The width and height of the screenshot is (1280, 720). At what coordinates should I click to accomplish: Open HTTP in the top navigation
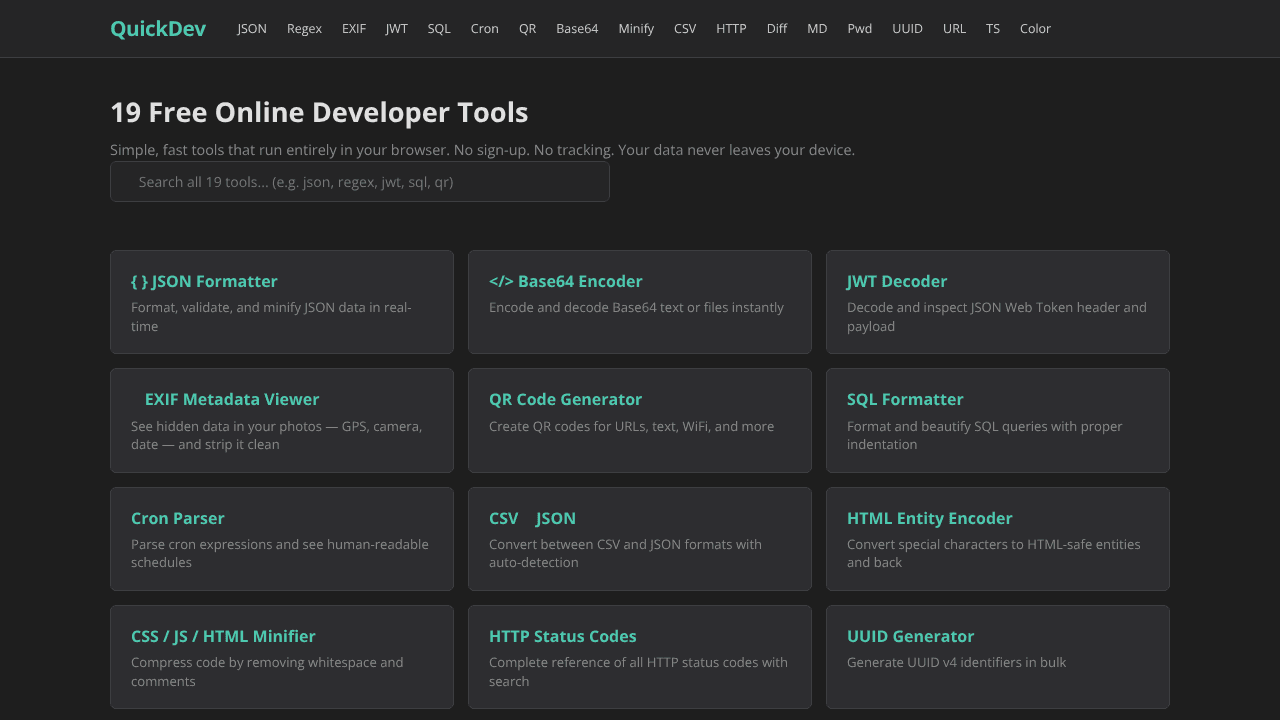click(731, 29)
